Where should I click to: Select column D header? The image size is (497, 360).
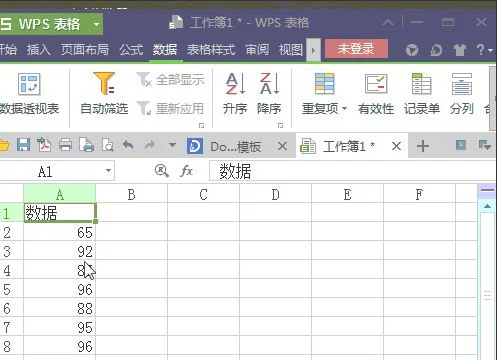[275, 194]
